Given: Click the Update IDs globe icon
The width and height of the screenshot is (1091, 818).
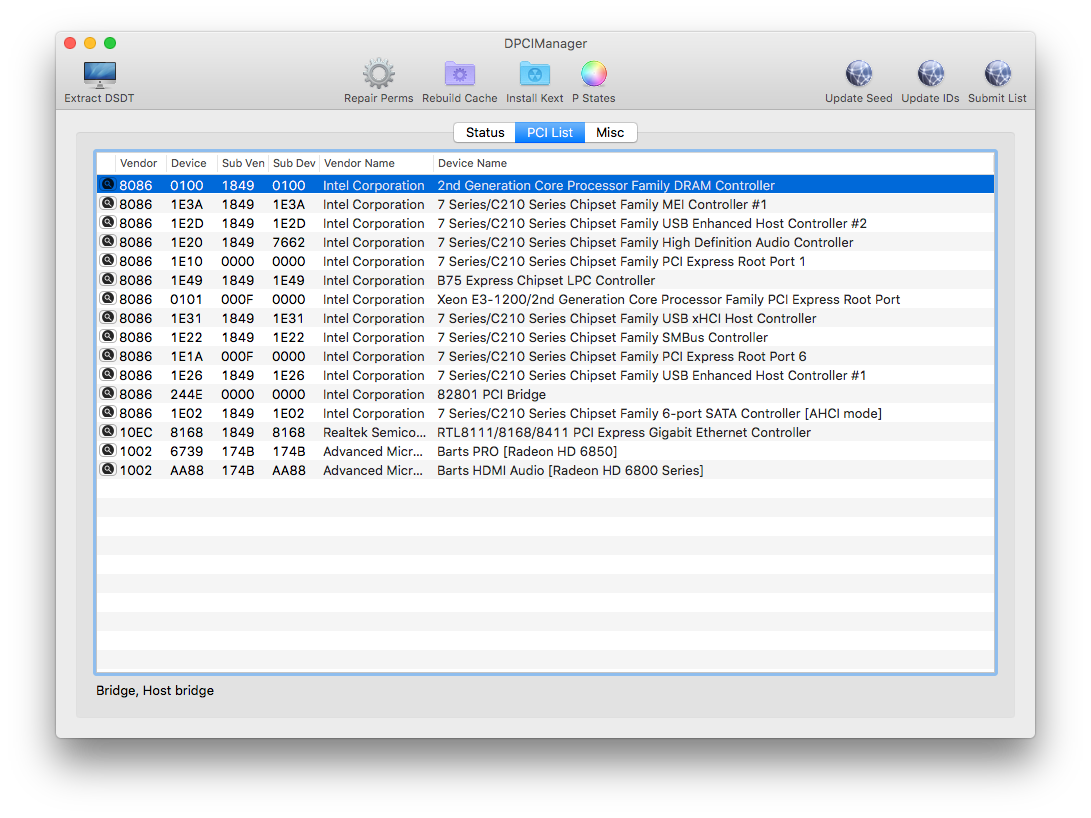Looking at the screenshot, I should [x=930, y=75].
